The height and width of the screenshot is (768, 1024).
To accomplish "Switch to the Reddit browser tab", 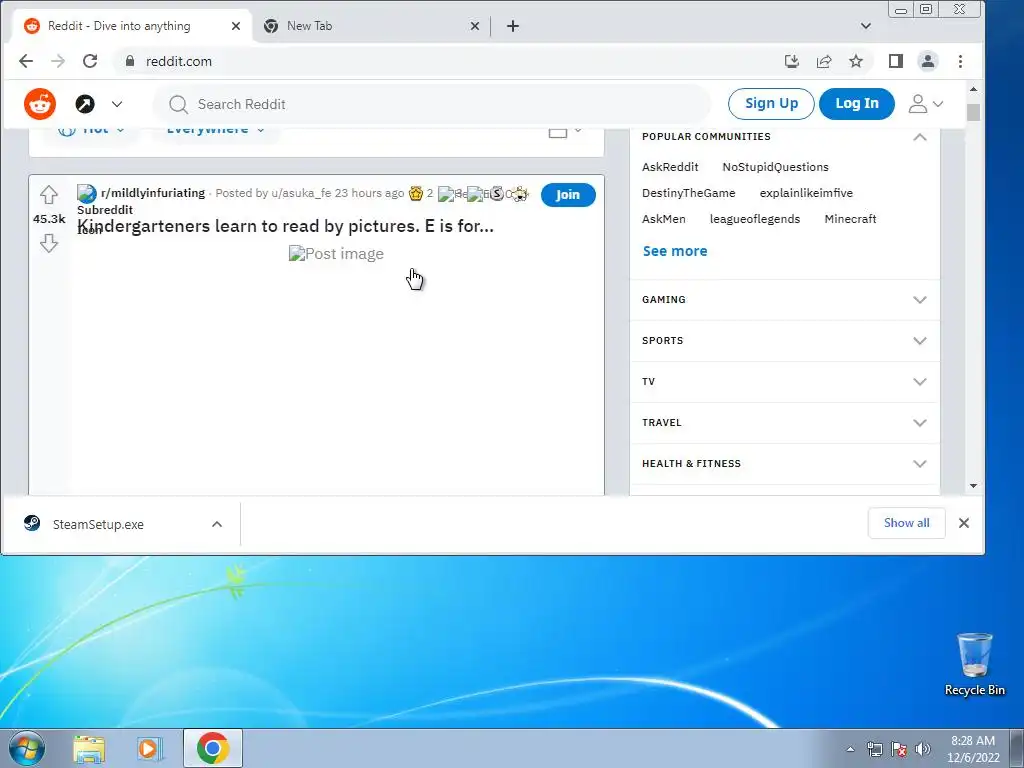I will 121,26.
